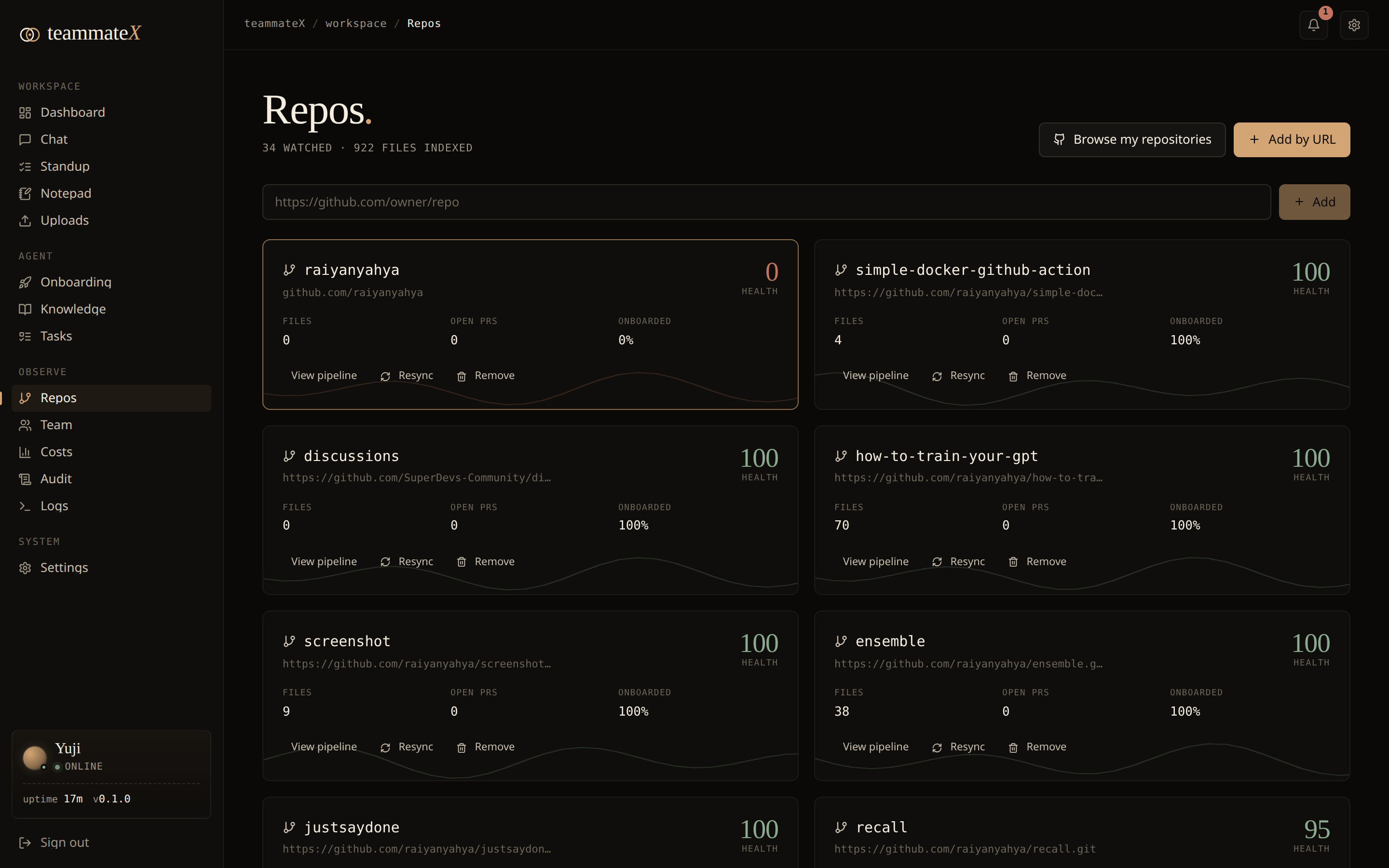
Task: Click Browse my repositories button
Action: pyautogui.click(x=1132, y=139)
